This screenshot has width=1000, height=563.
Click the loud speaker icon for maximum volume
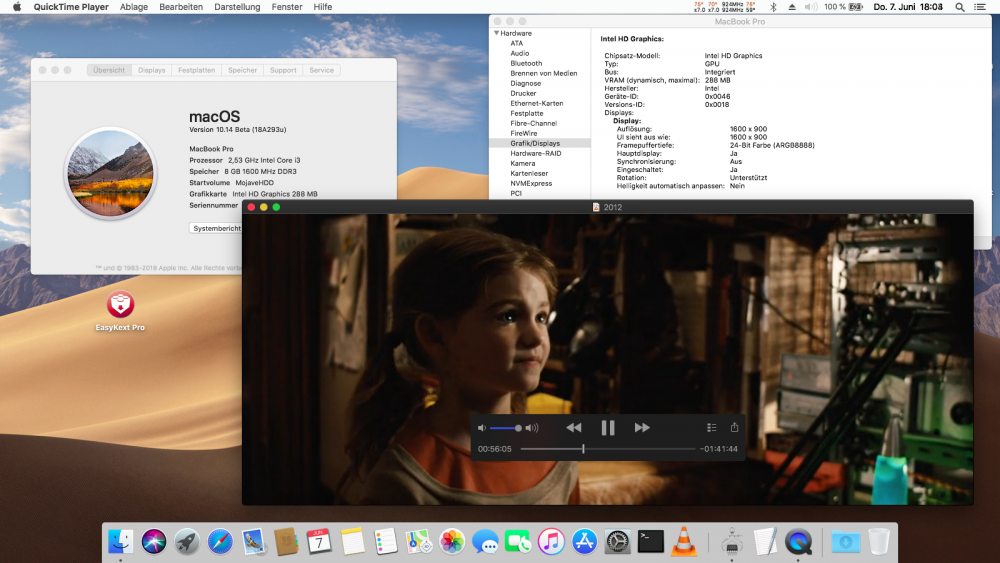click(532, 428)
